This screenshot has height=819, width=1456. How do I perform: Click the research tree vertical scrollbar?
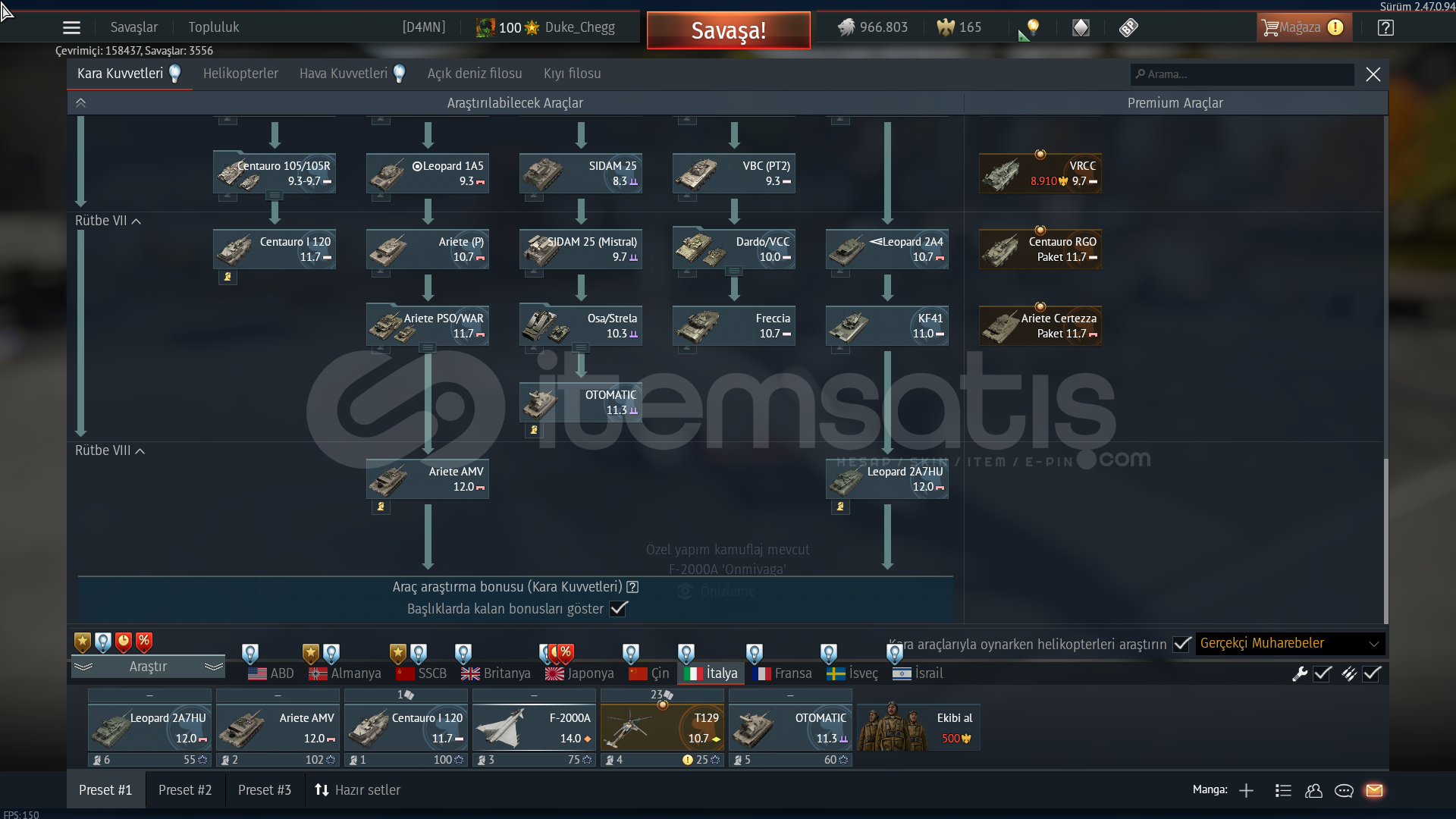1386,542
